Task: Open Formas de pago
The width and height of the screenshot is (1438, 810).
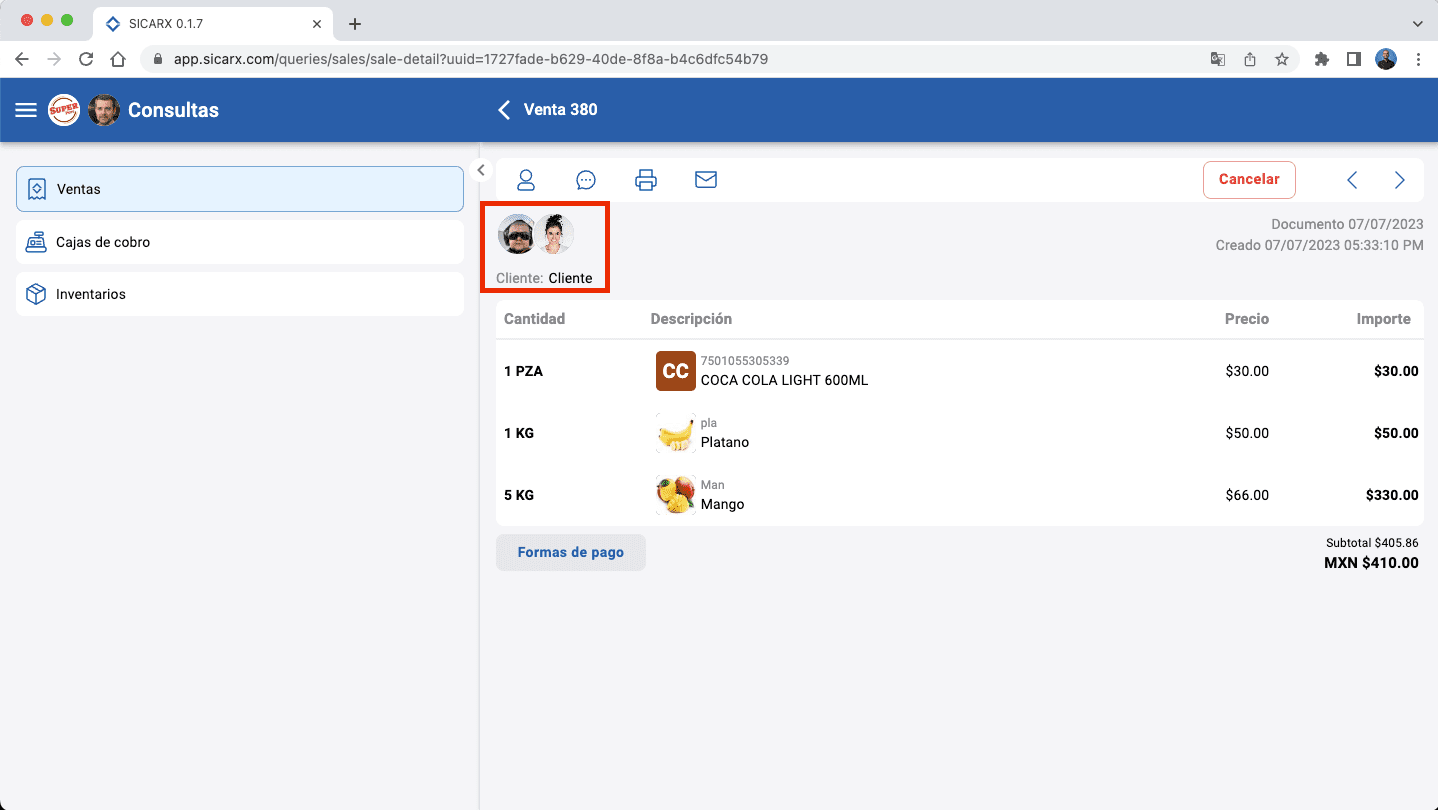Action: [571, 552]
